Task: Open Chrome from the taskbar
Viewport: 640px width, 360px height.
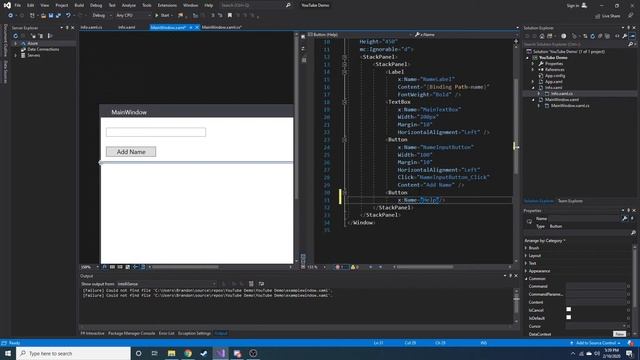Action: [188, 353]
